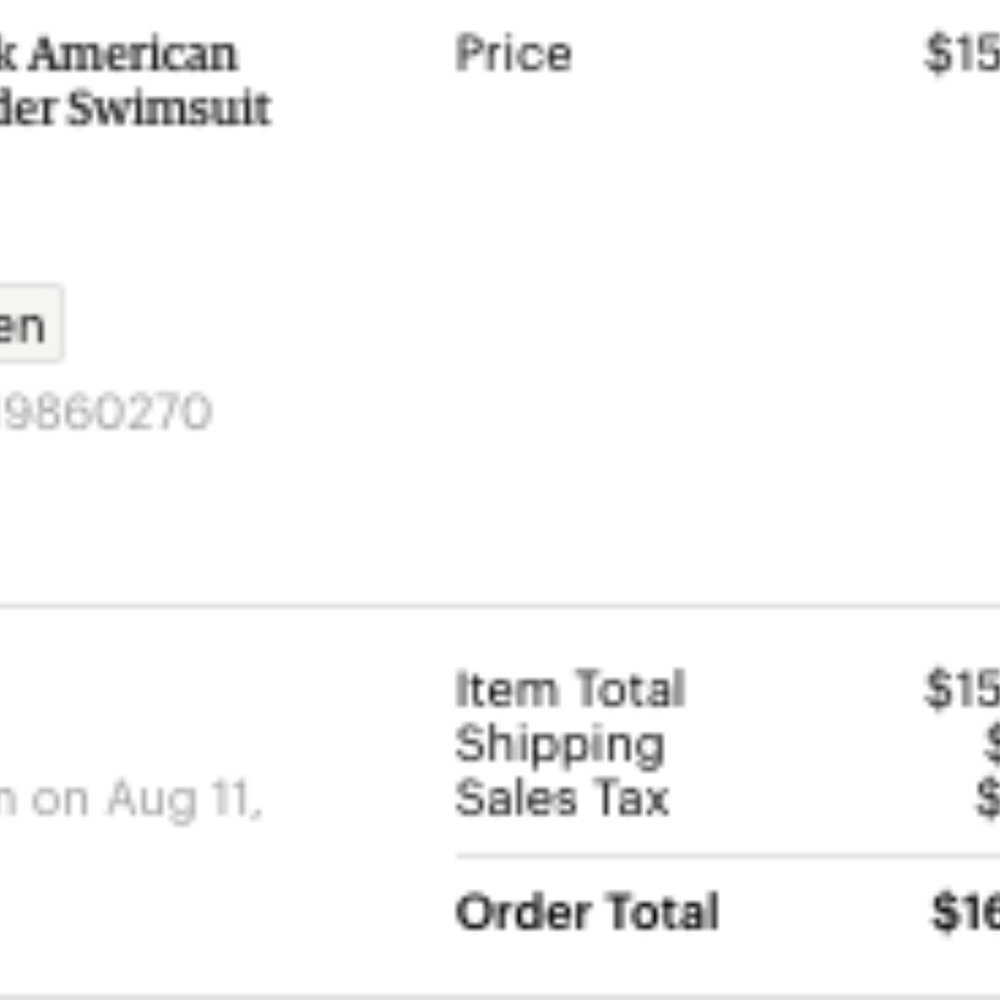1000x1000 pixels.
Task: Click the Item Total label
Action: tap(569, 689)
